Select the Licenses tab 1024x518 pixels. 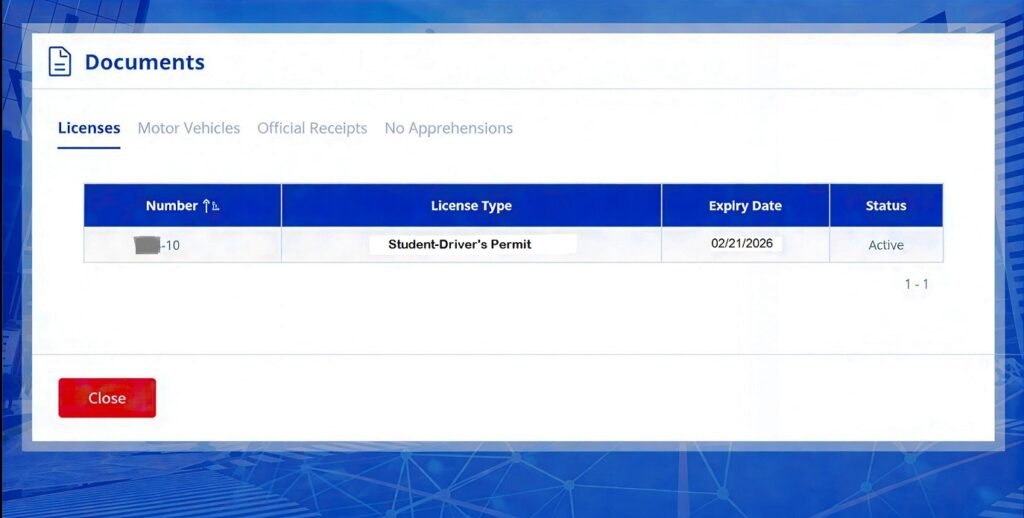click(89, 128)
